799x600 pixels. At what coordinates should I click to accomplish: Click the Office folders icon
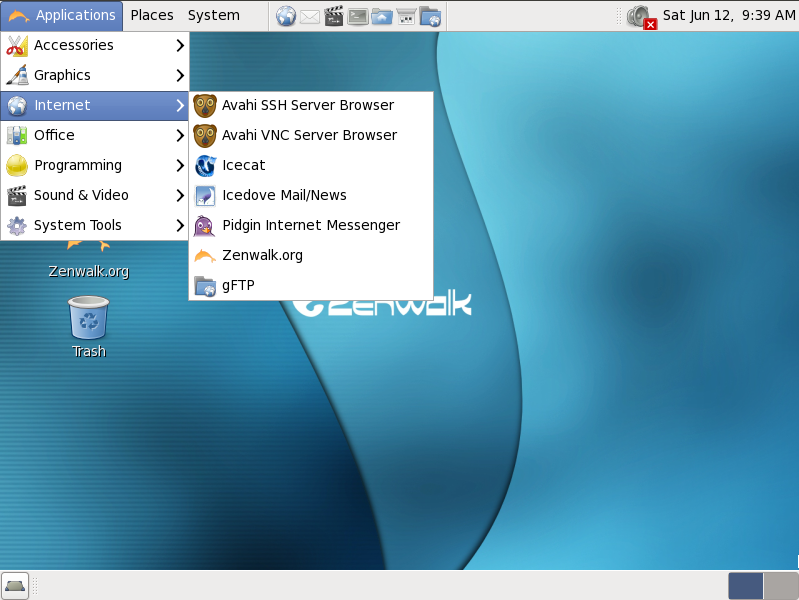[17, 136]
